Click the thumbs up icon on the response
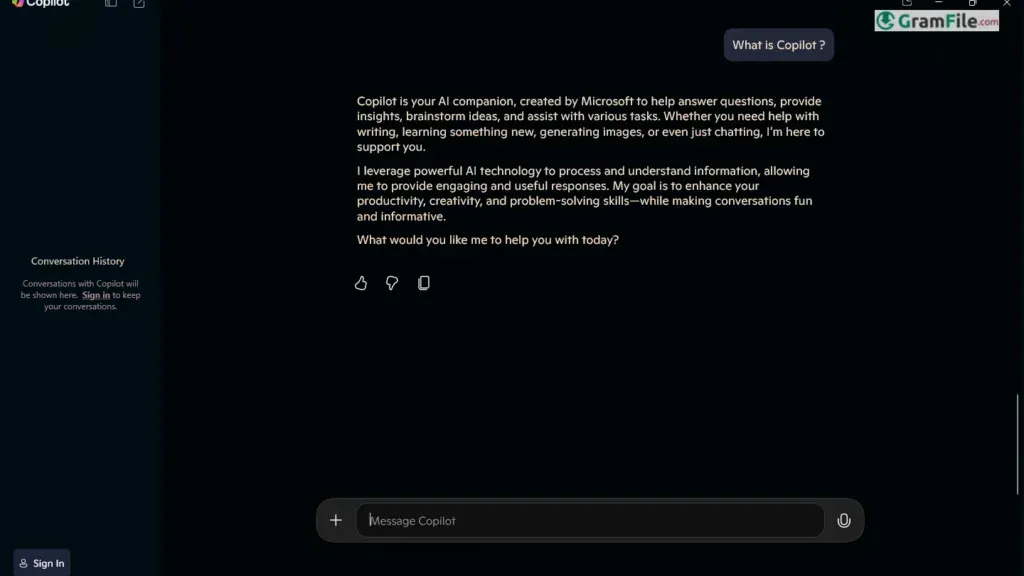 (x=360, y=283)
